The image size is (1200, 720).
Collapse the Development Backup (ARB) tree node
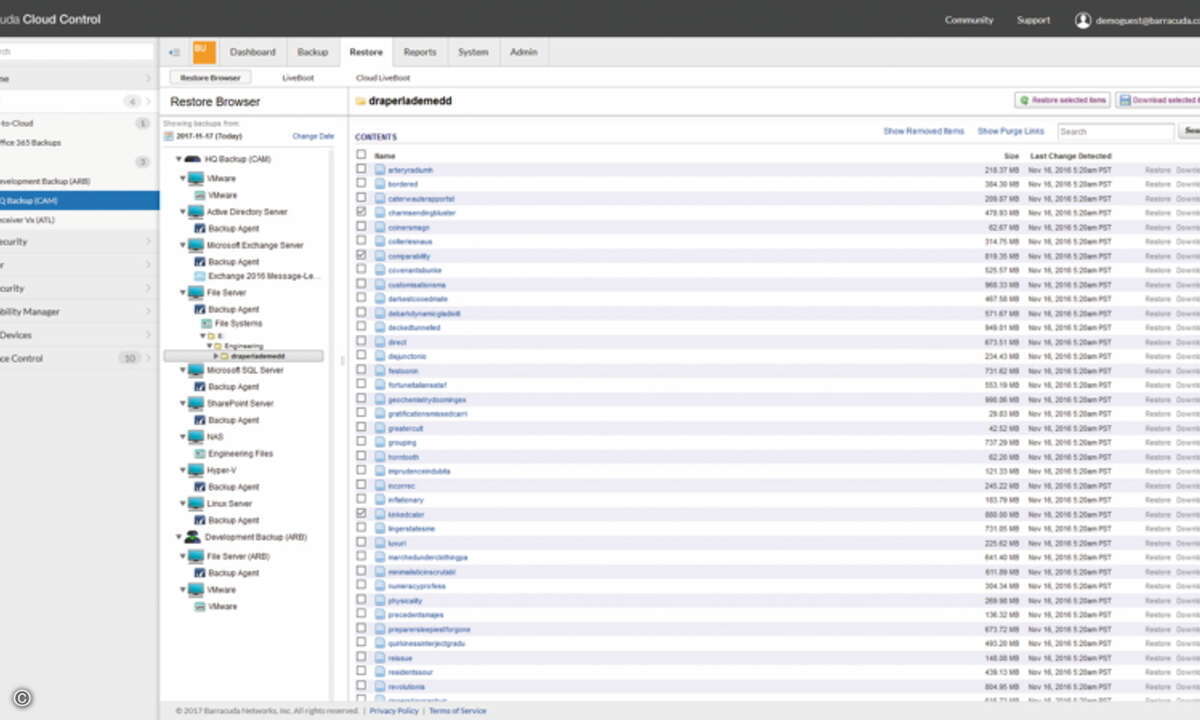pyautogui.click(x=180, y=537)
